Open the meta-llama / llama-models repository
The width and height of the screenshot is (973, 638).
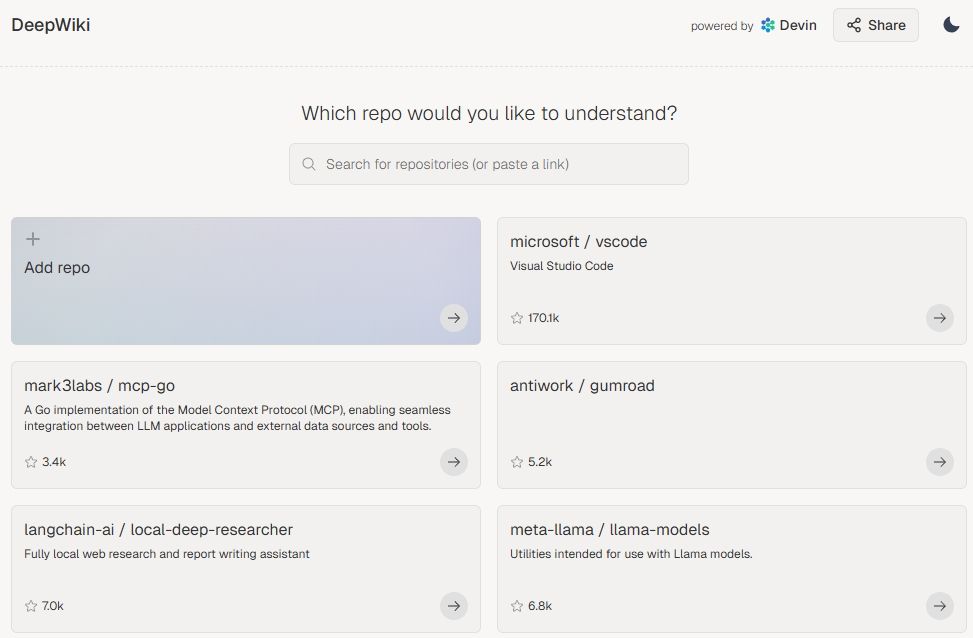[732, 568]
